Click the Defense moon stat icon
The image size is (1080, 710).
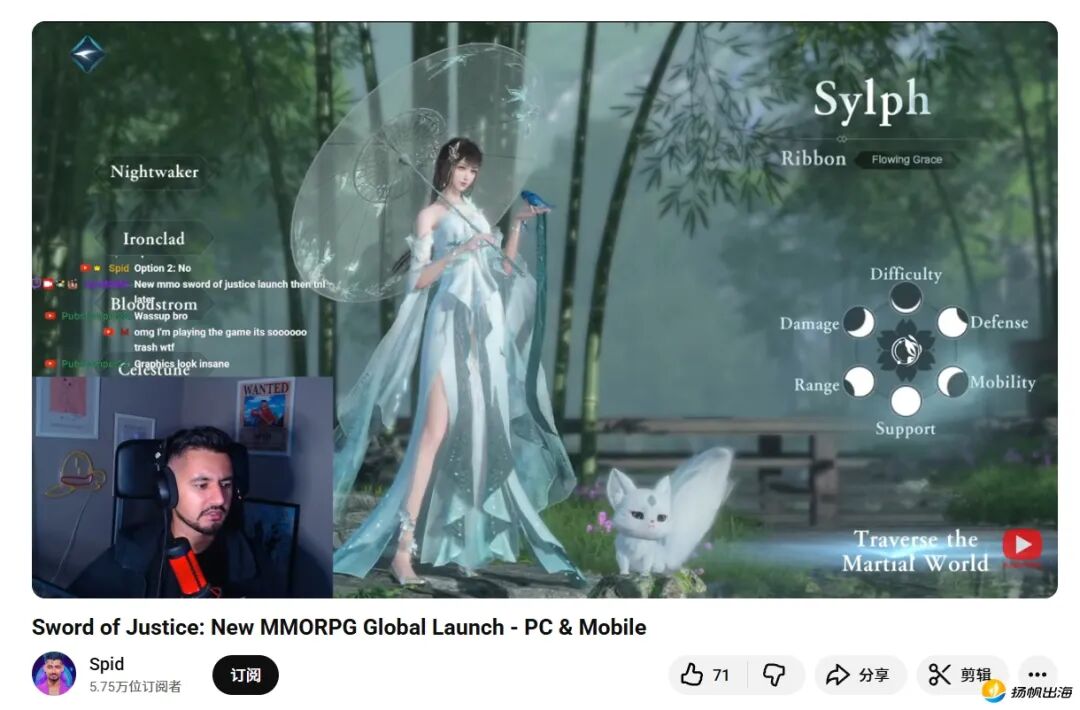952,322
